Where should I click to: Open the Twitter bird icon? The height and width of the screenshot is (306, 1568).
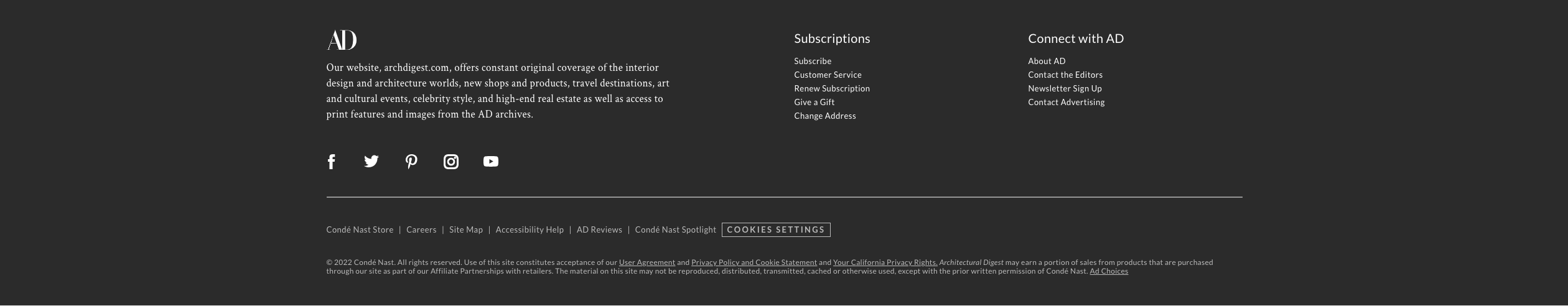click(371, 162)
